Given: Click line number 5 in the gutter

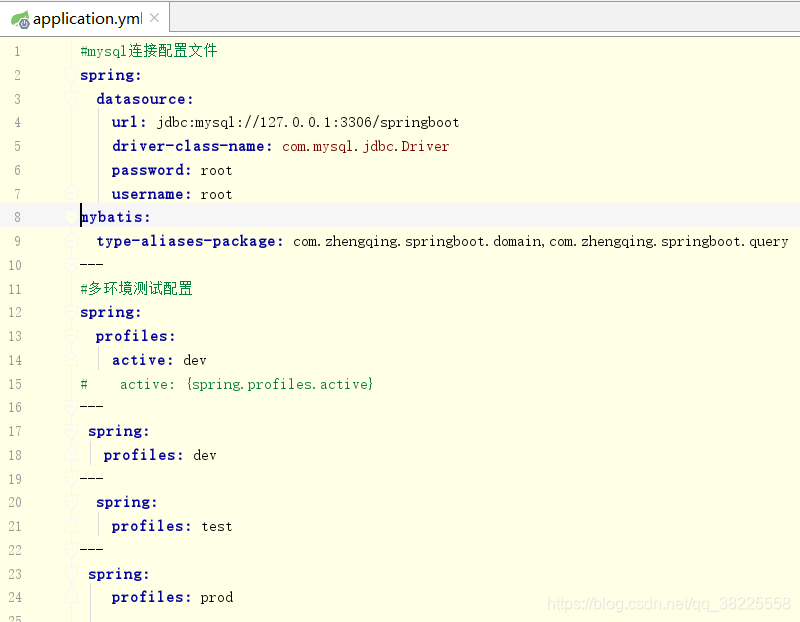Looking at the screenshot, I should tap(17, 146).
